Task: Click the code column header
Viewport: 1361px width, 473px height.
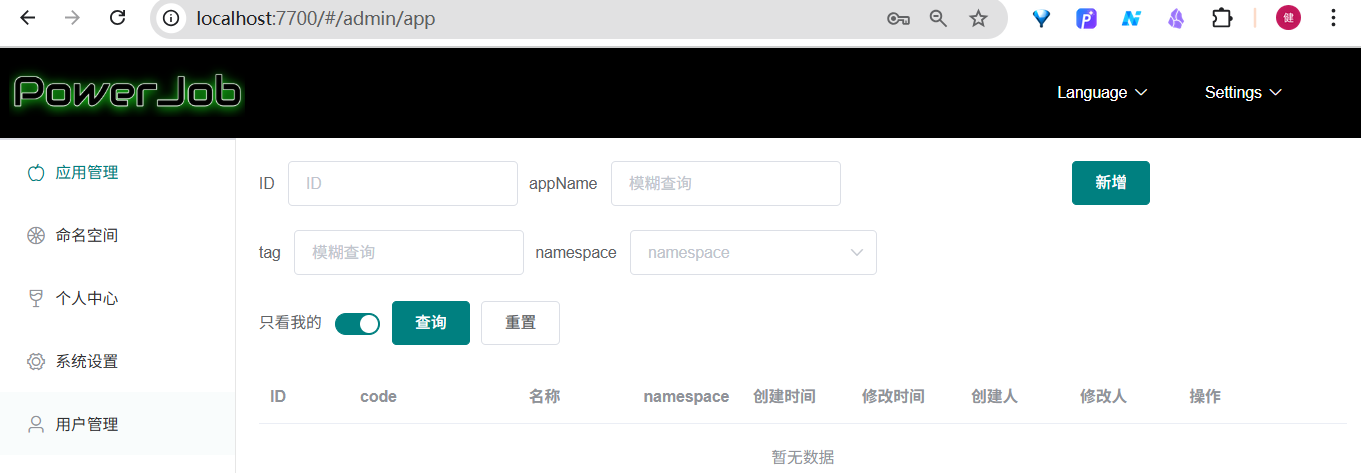Action: [x=378, y=396]
